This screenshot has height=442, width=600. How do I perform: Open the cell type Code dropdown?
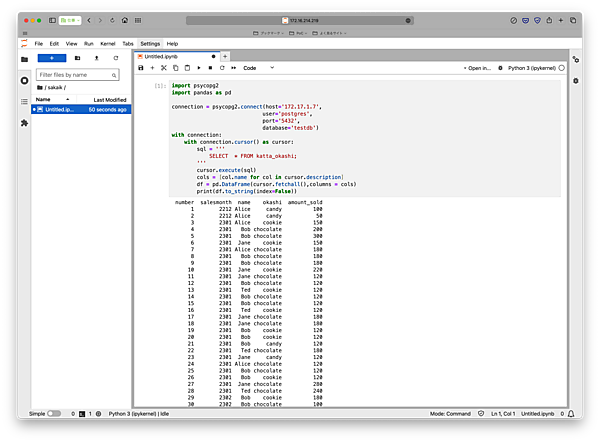point(254,68)
